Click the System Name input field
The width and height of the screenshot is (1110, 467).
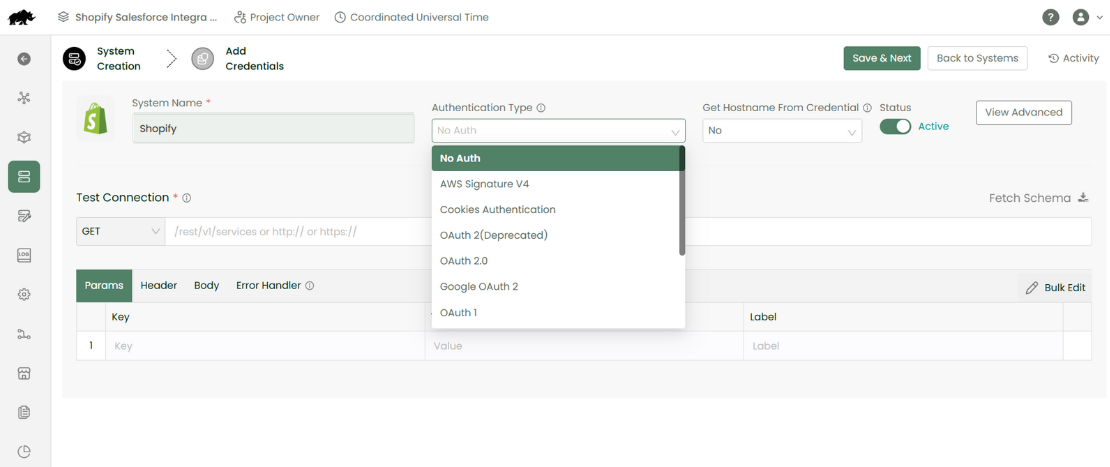tap(273, 128)
